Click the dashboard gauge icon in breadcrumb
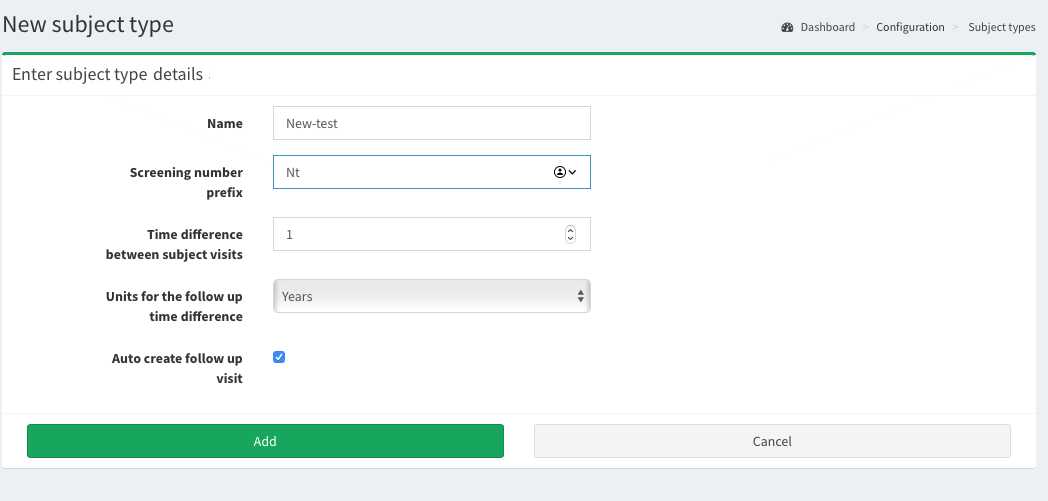1048x501 pixels. (x=787, y=28)
